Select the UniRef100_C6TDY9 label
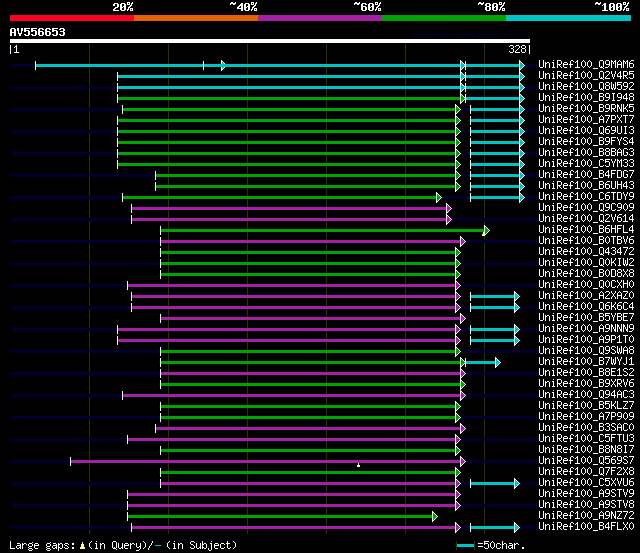Screen dimensions: 640x553 pos(586,196)
